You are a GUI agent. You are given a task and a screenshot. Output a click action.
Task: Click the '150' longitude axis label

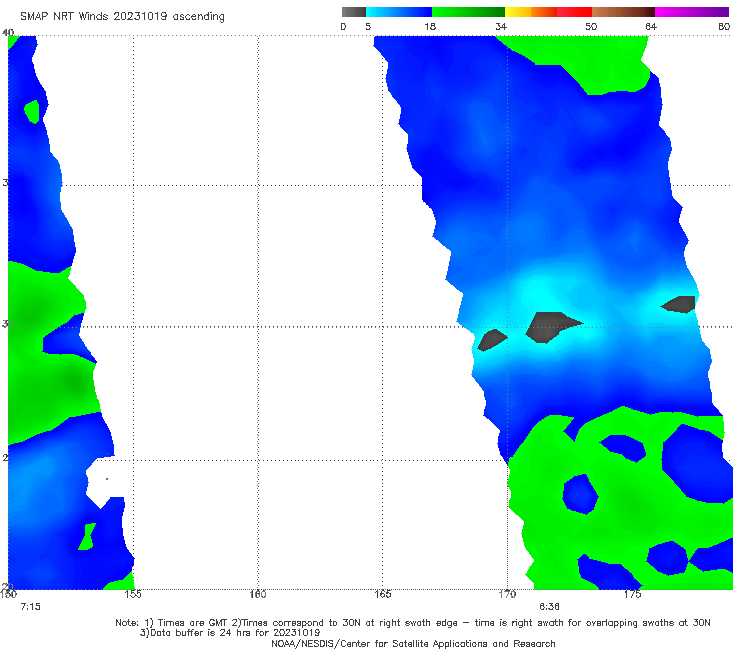[x=8, y=594]
